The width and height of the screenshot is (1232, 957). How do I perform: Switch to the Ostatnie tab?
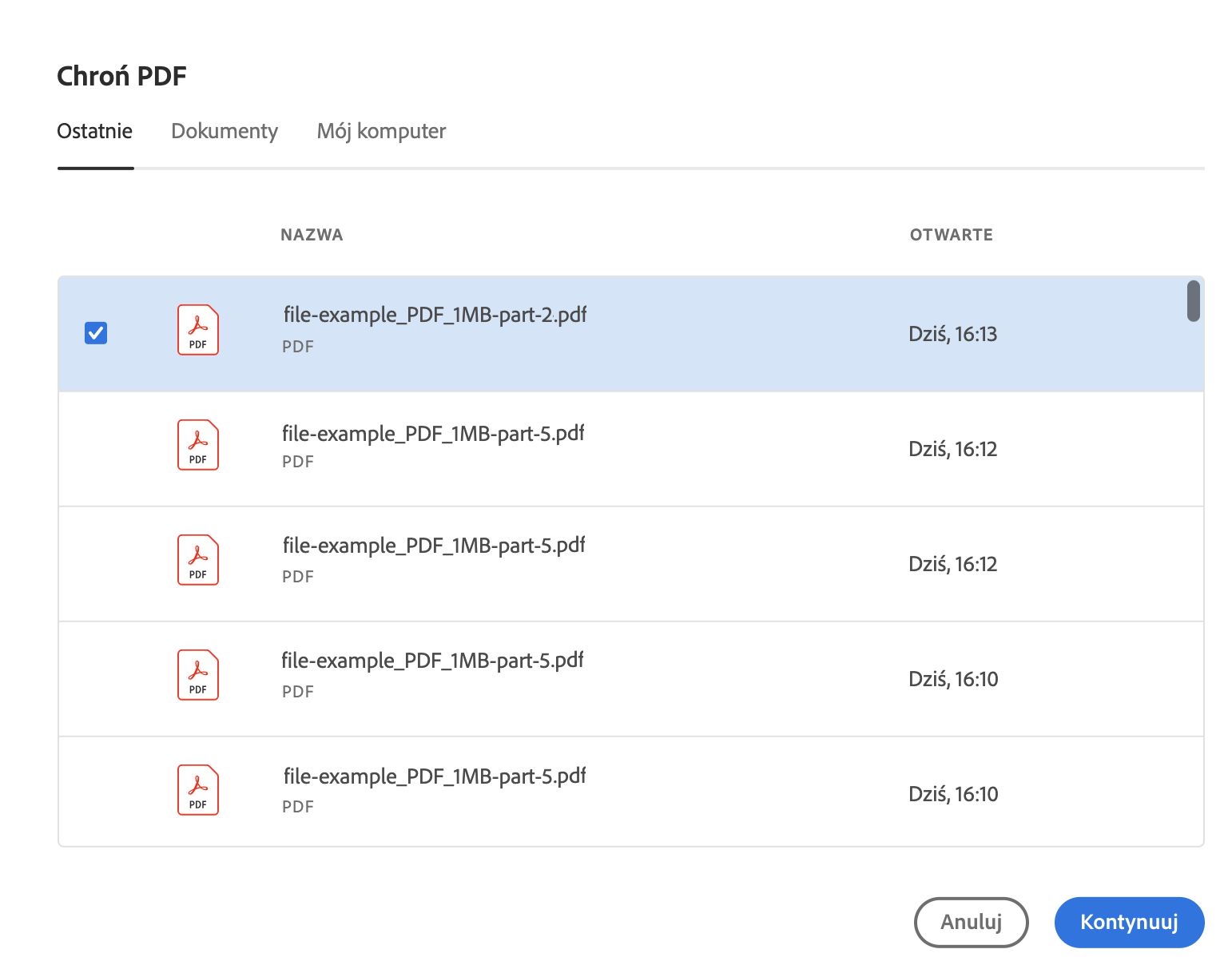(95, 131)
